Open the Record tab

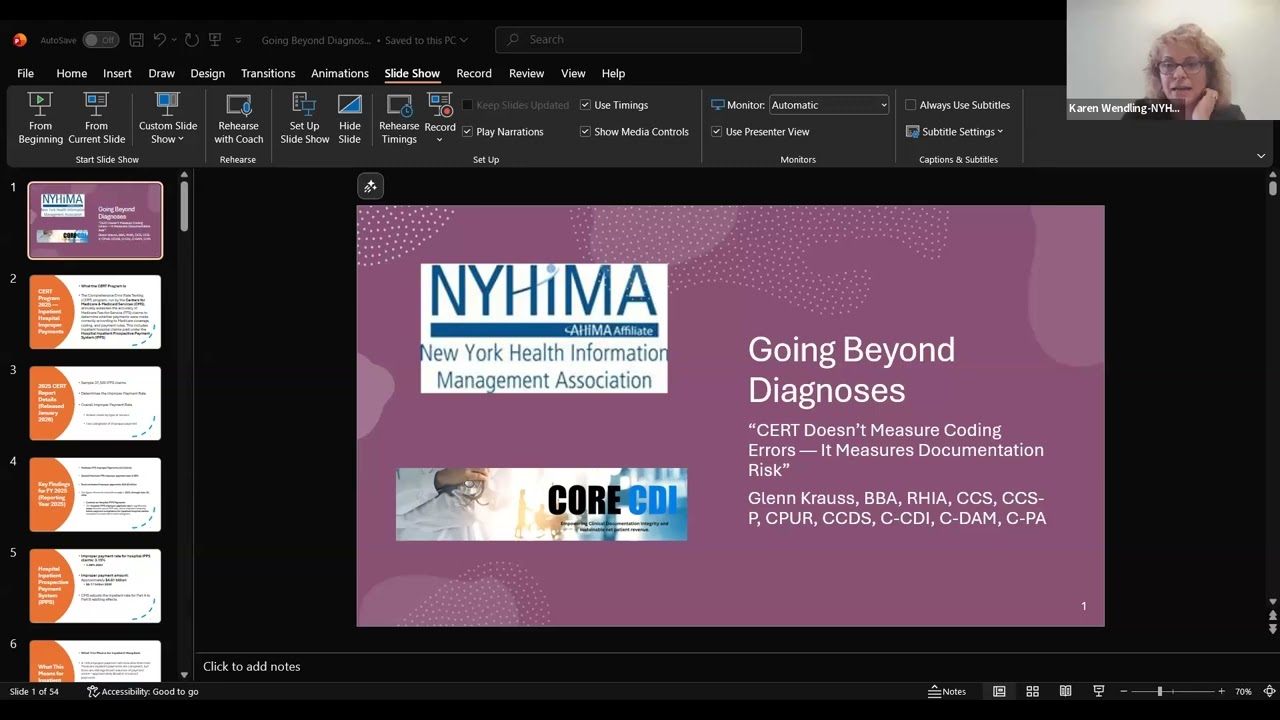tap(474, 73)
